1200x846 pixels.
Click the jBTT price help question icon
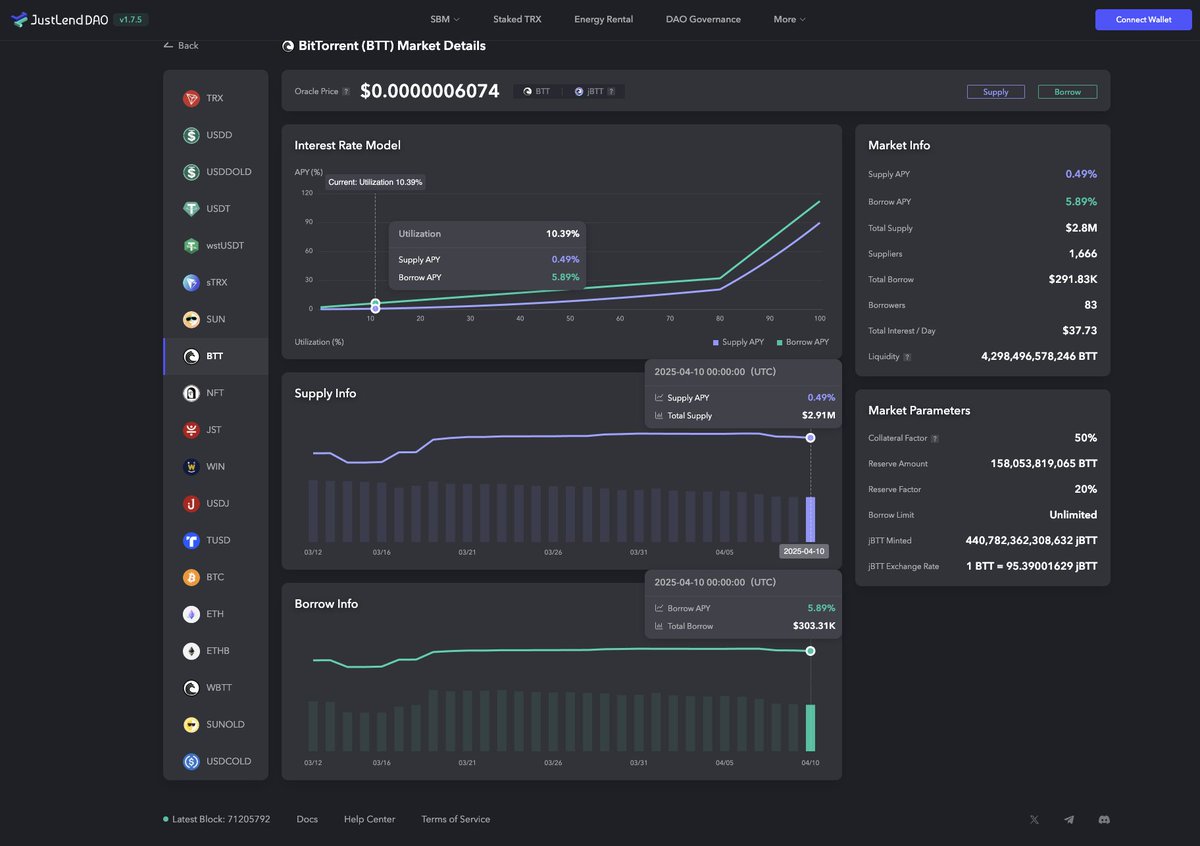point(611,91)
